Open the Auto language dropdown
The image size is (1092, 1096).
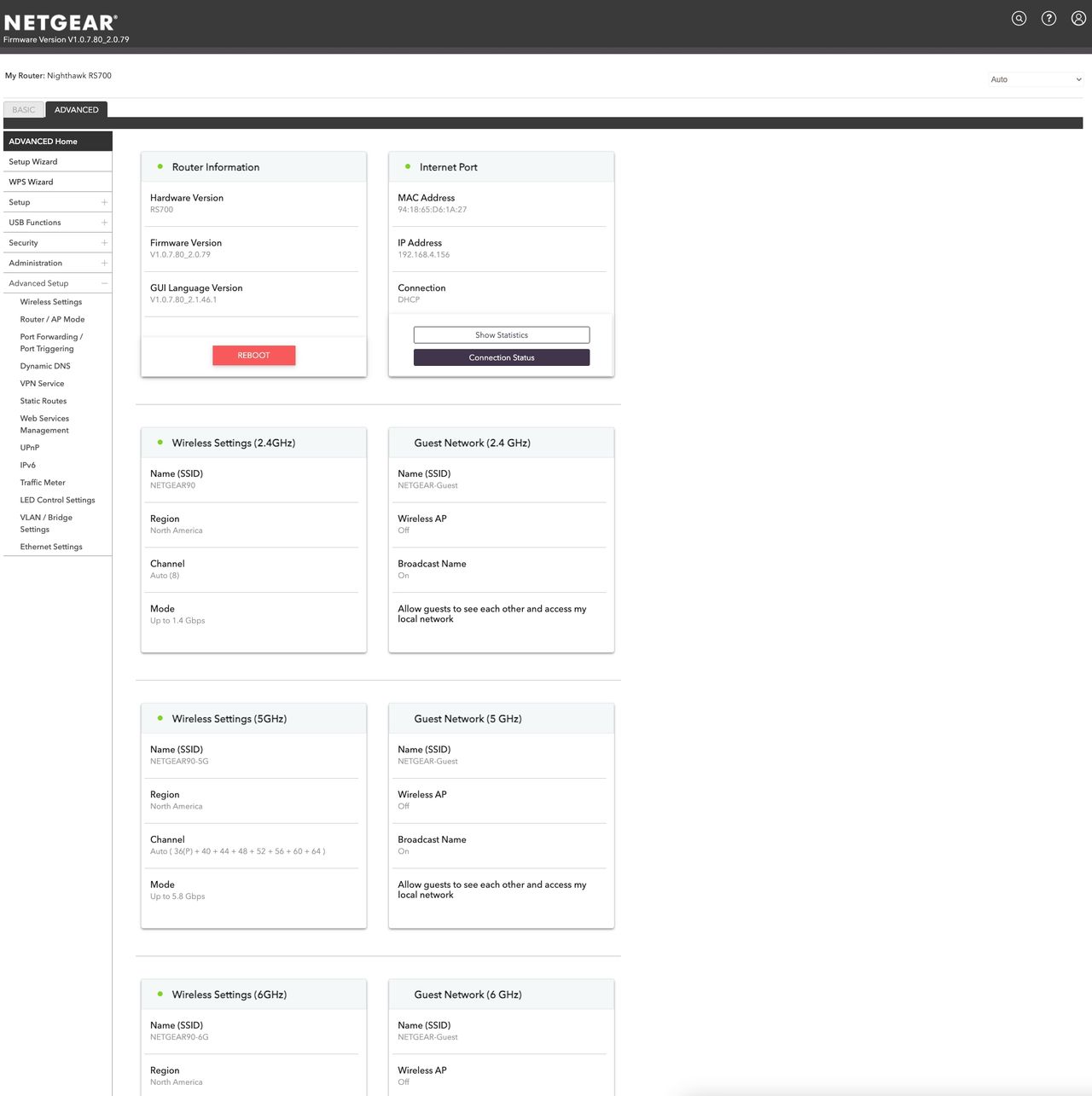pos(1036,79)
